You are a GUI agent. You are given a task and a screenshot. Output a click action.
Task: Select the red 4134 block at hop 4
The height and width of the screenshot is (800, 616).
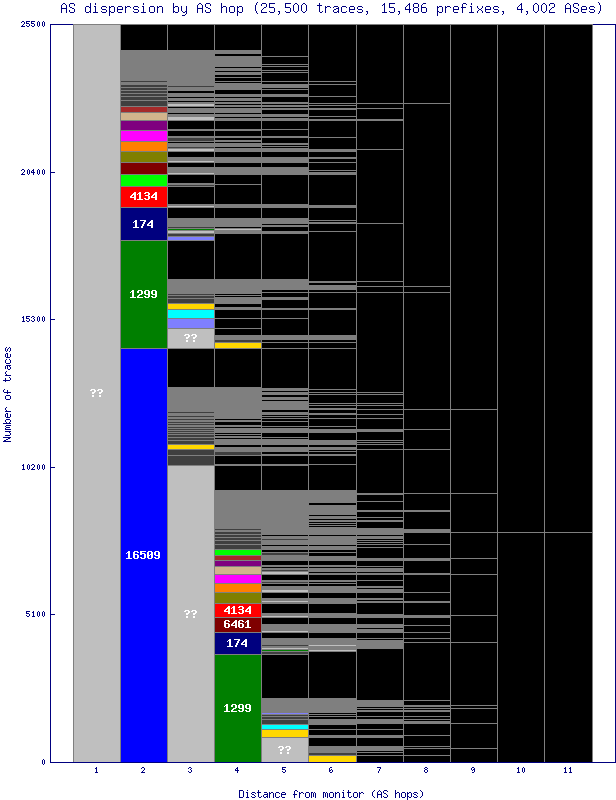pyautogui.click(x=237, y=610)
